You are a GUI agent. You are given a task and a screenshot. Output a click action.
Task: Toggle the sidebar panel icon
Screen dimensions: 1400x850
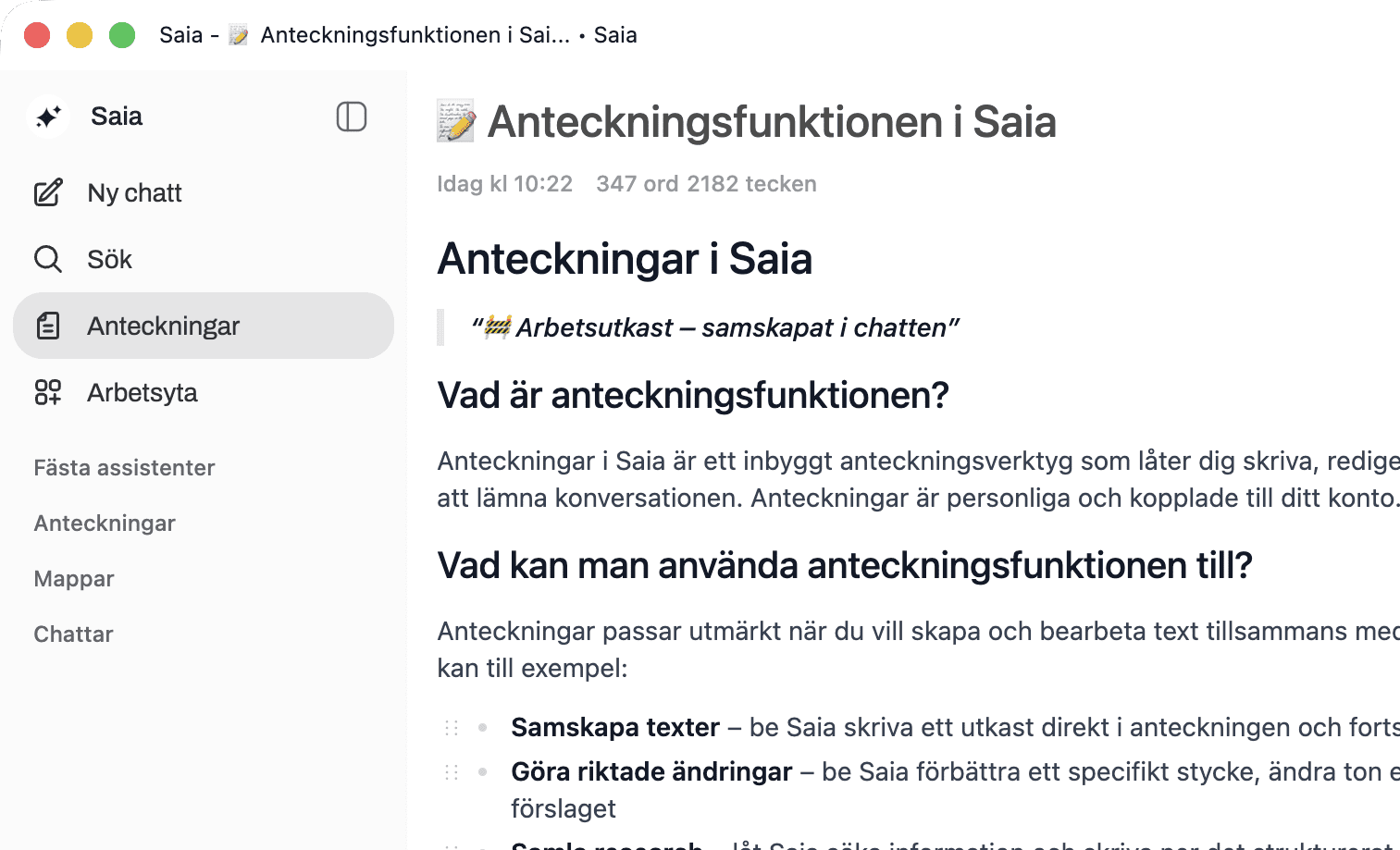(x=352, y=117)
